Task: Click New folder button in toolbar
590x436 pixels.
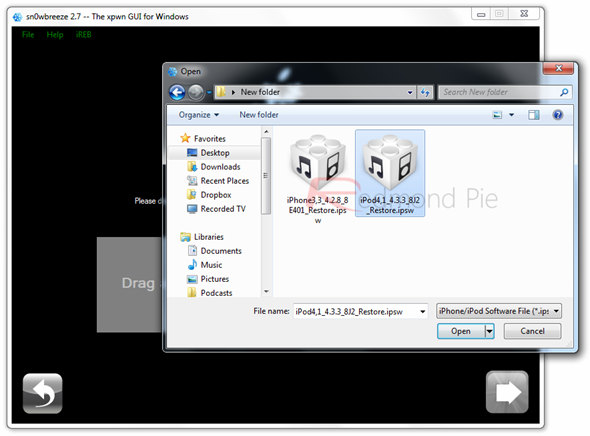Action: click(x=259, y=115)
